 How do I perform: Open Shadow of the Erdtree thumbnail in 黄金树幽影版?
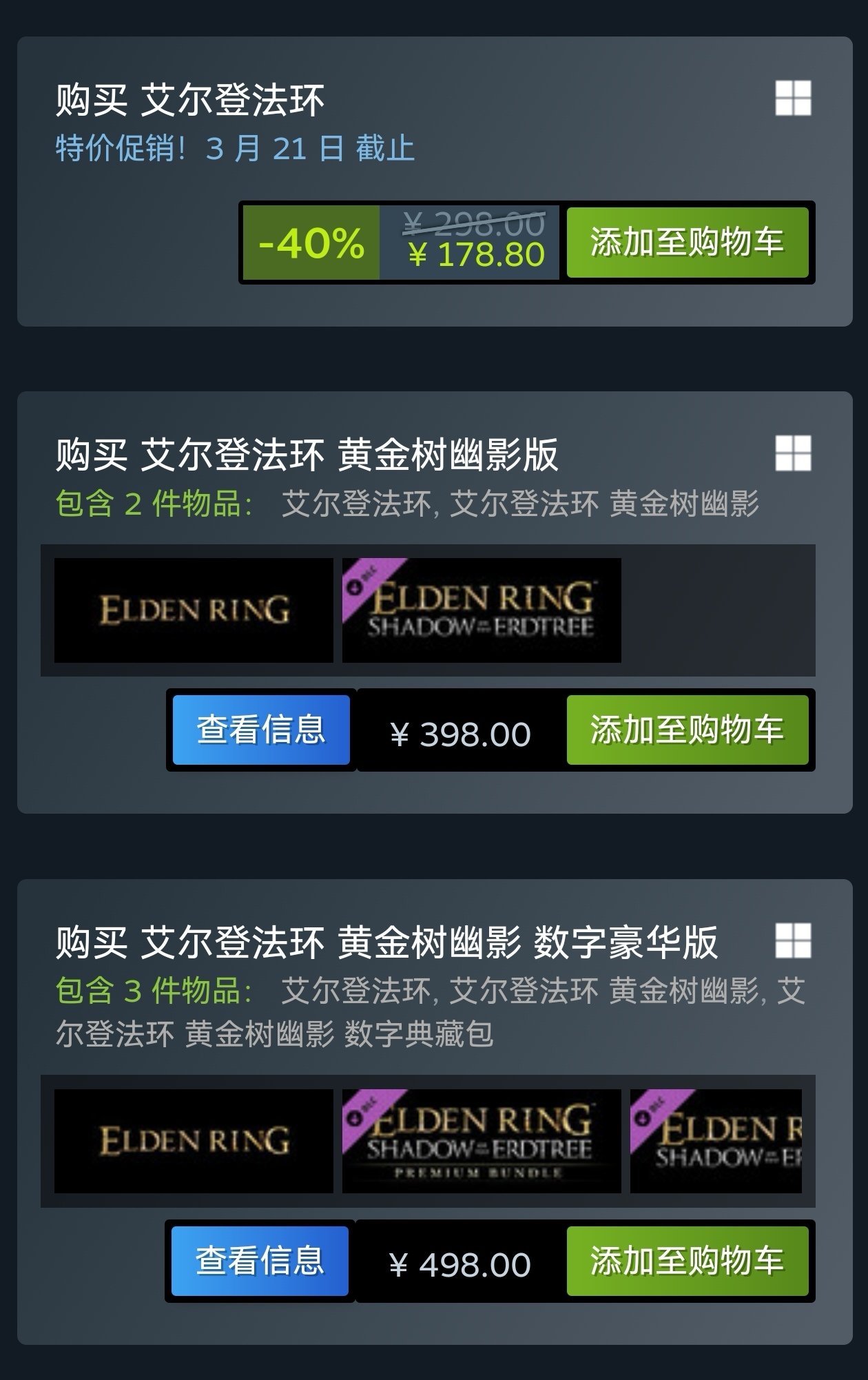click(x=482, y=610)
